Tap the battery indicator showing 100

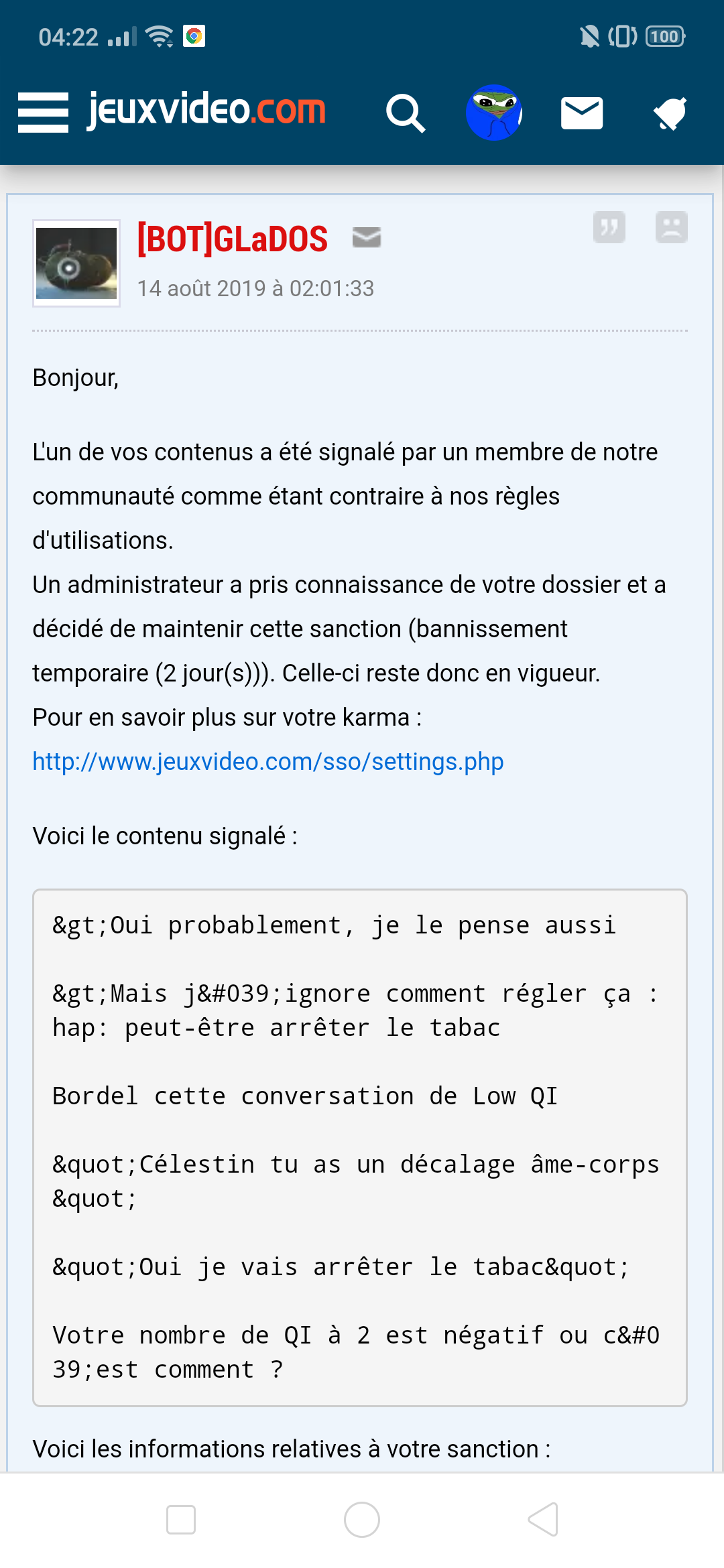tap(665, 36)
